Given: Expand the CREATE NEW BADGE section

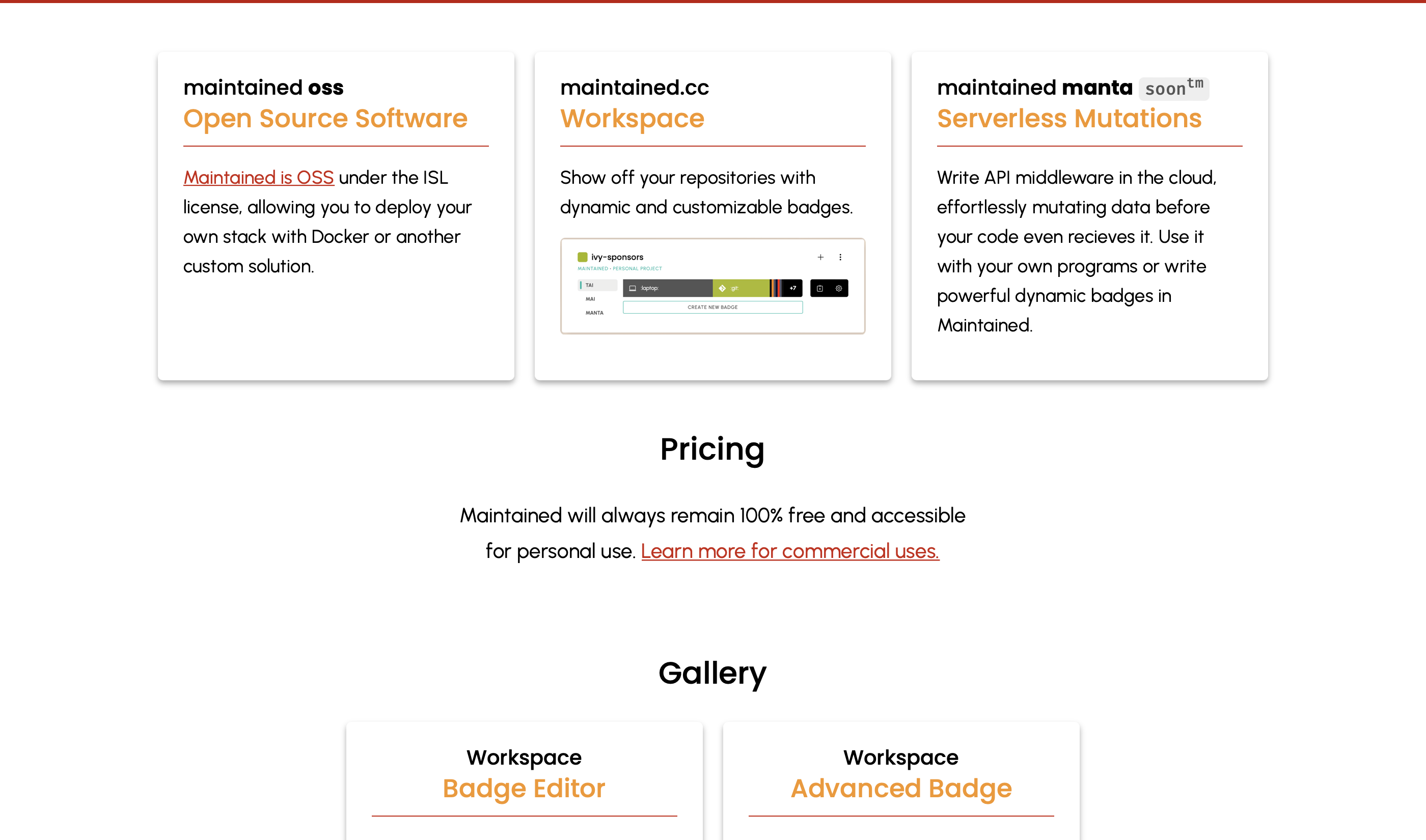Looking at the screenshot, I should point(713,307).
